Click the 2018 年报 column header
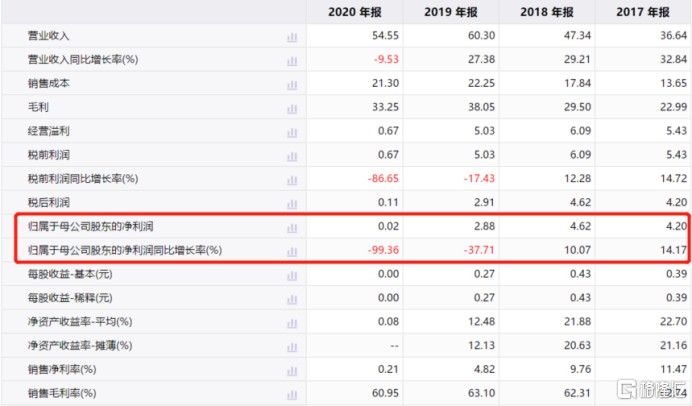 coord(549,12)
